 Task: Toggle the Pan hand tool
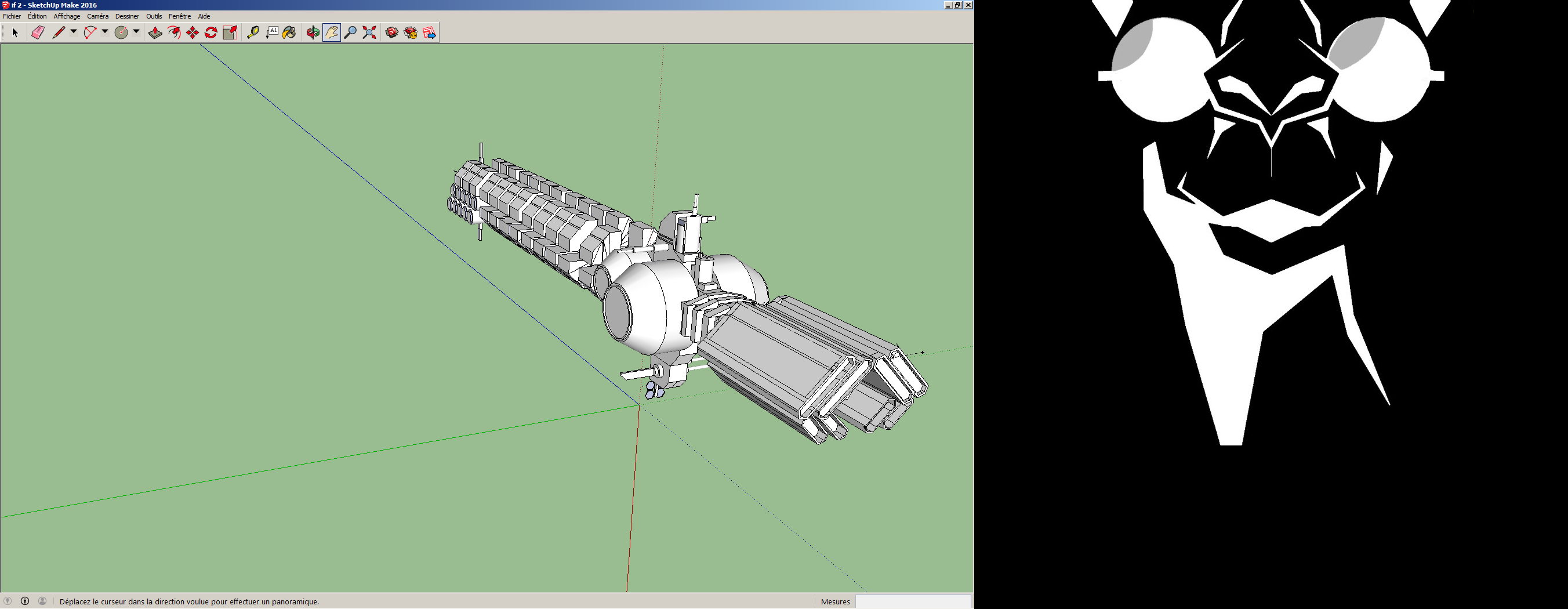coord(332,33)
